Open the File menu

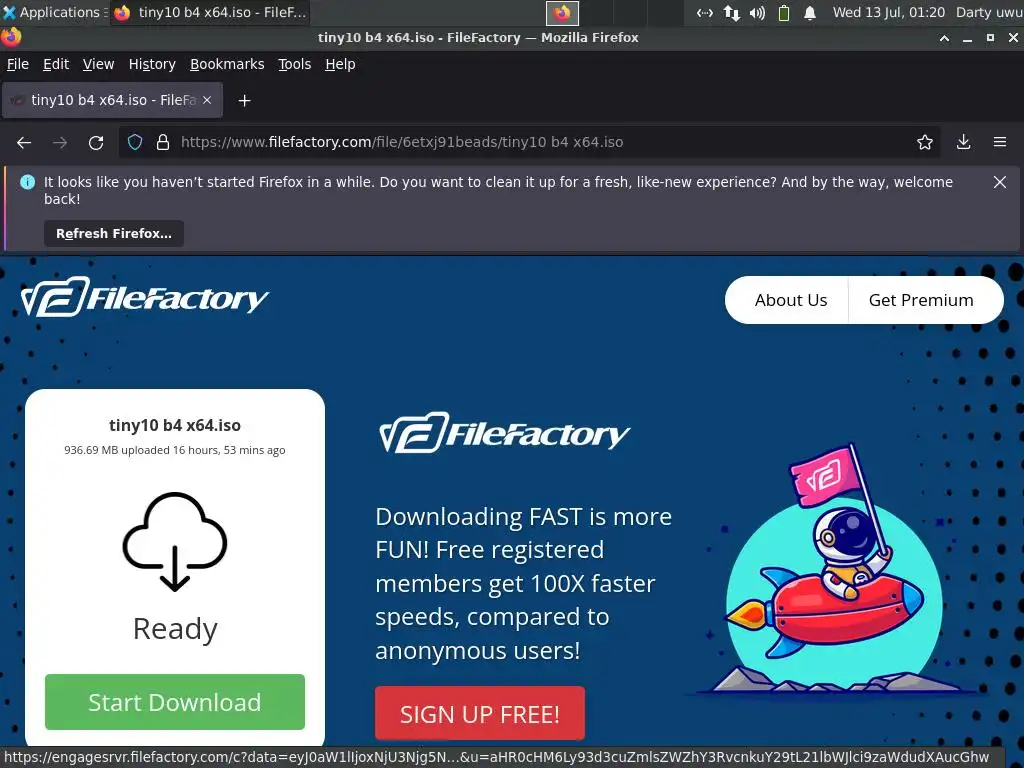[18, 64]
